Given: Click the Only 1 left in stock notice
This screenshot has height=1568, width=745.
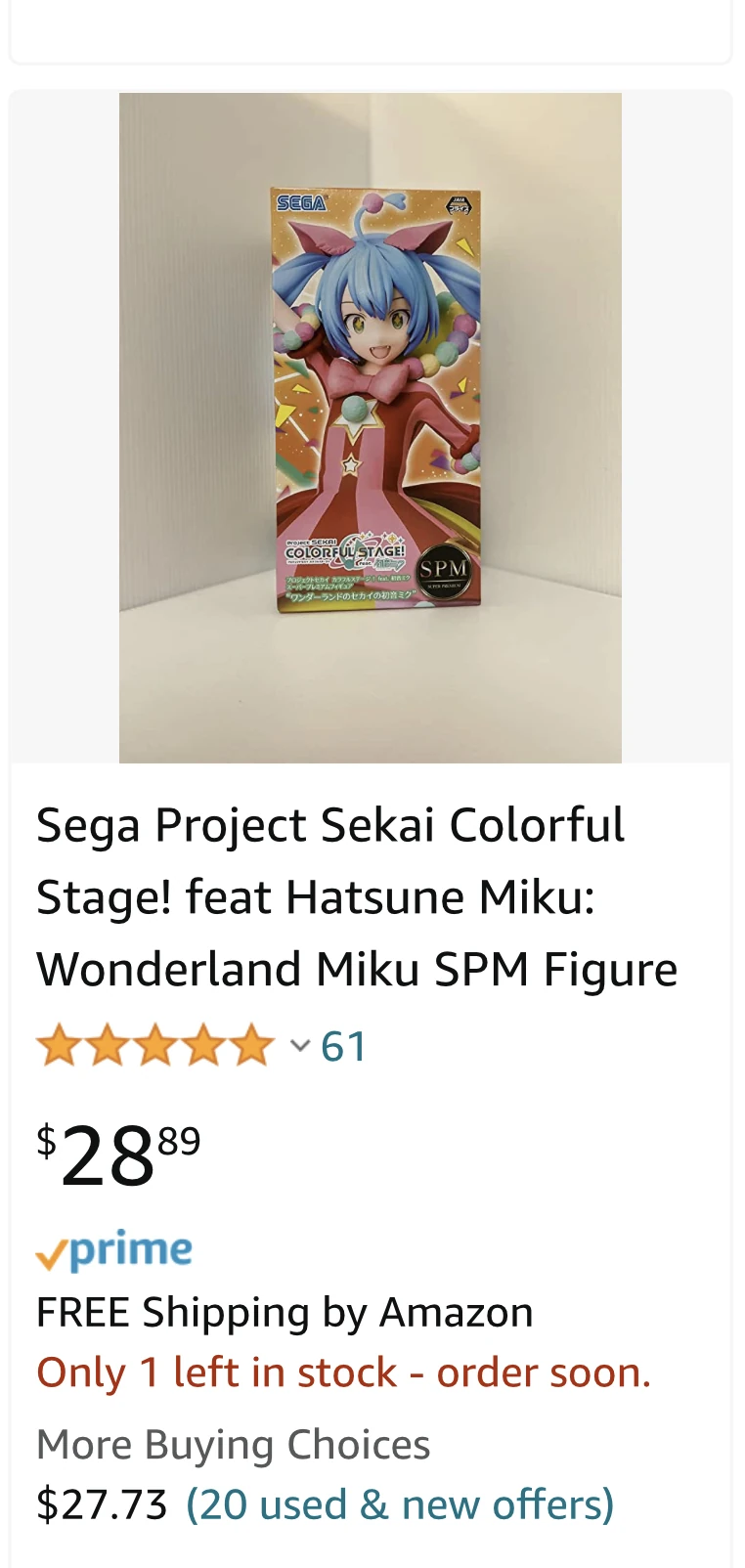Looking at the screenshot, I should click(343, 1372).
